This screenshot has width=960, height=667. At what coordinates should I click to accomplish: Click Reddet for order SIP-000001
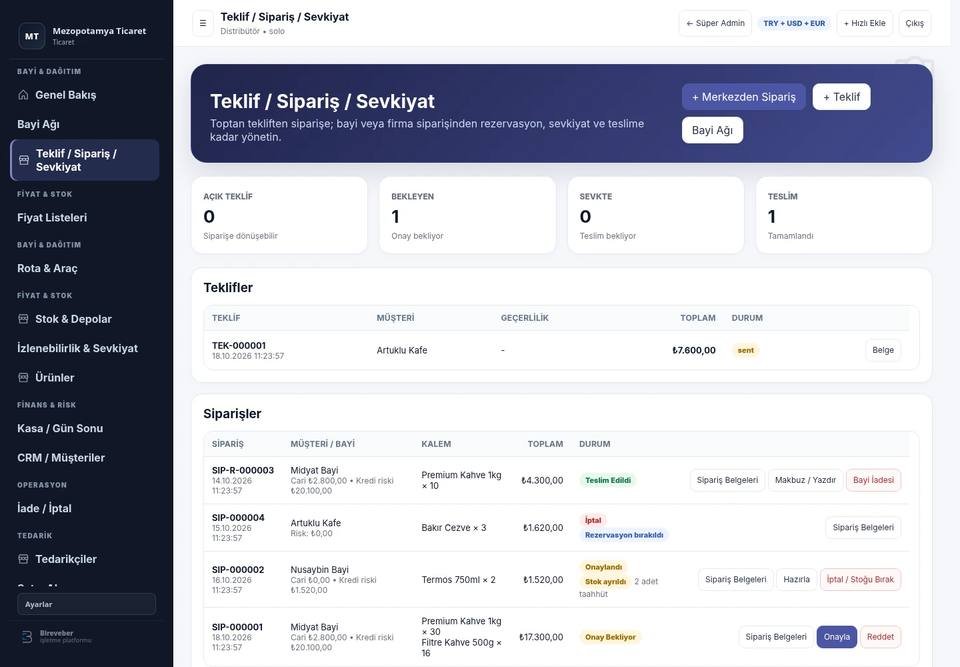880,637
